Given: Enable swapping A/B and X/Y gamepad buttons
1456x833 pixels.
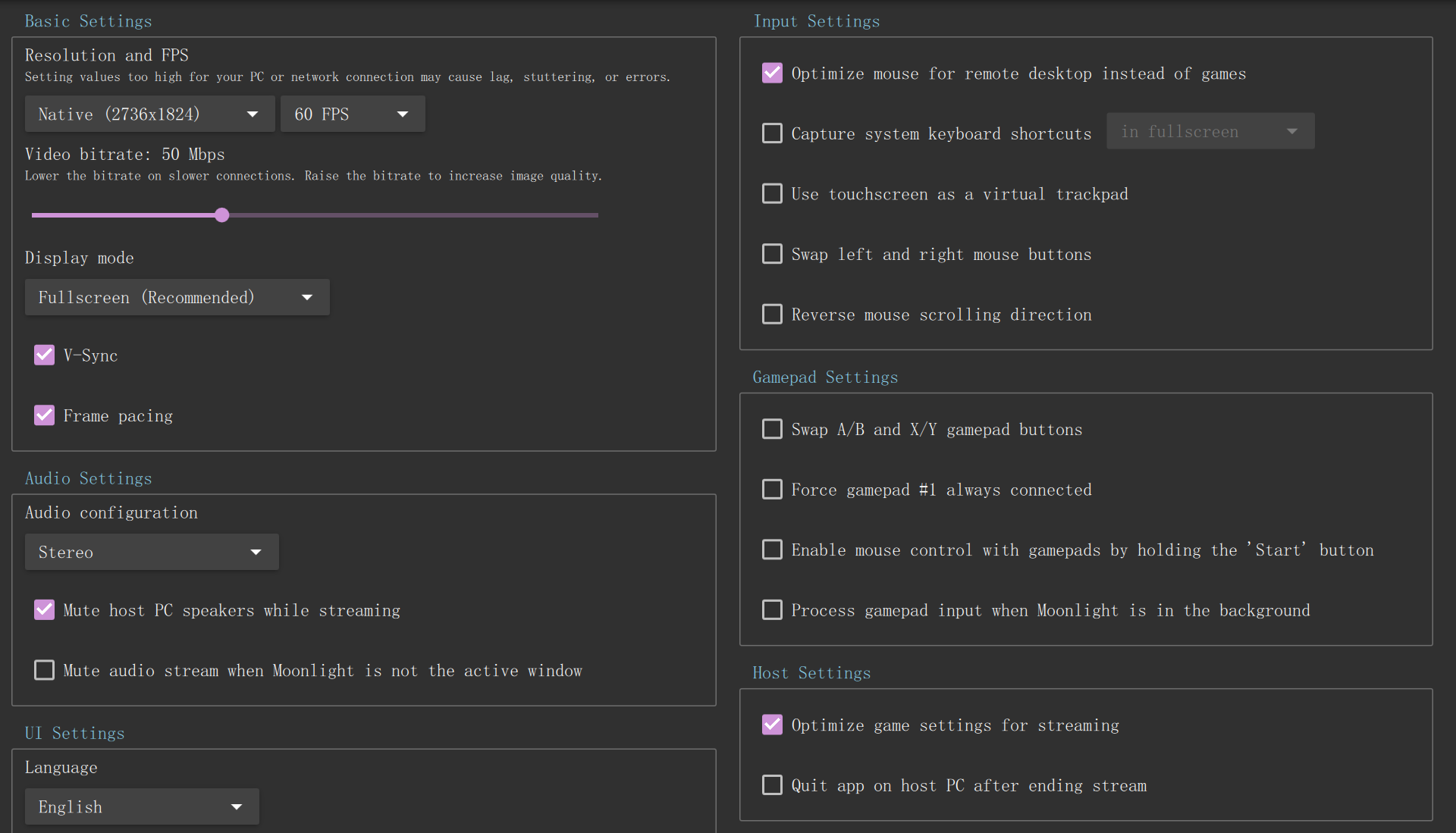Looking at the screenshot, I should point(772,428).
